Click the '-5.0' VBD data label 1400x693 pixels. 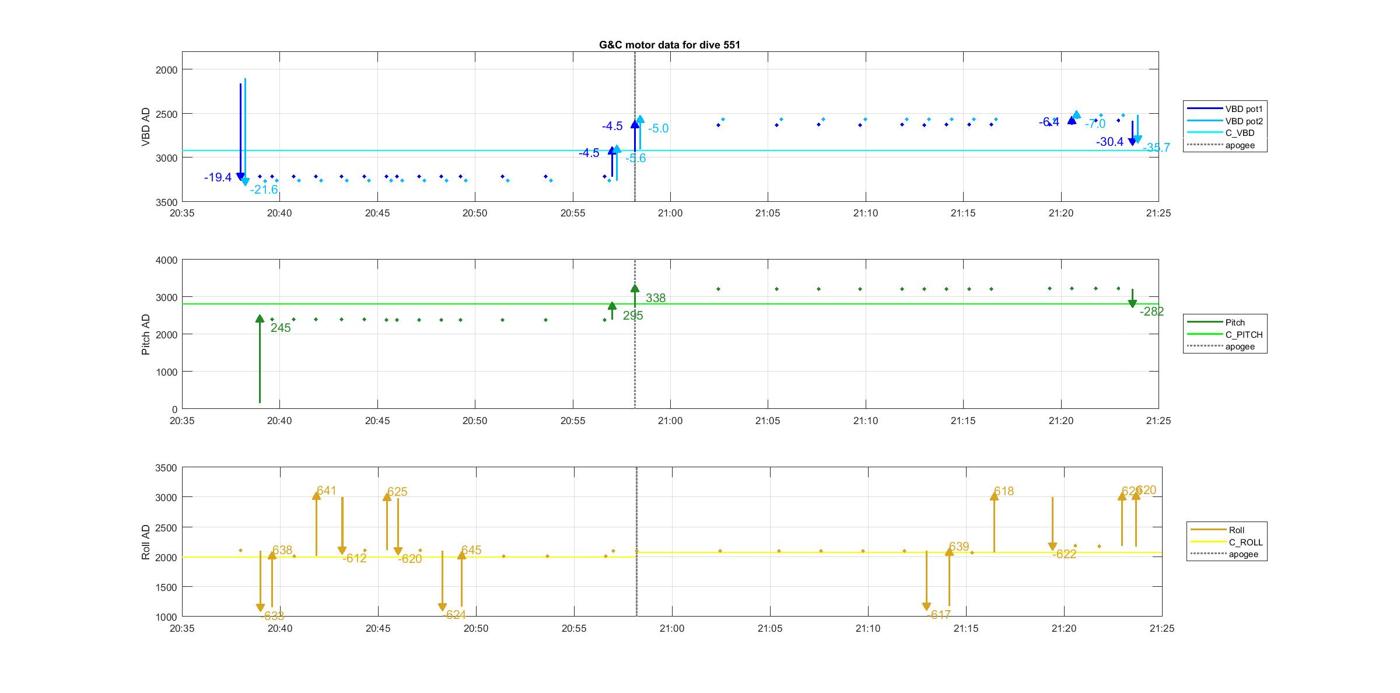click(x=658, y=129)
